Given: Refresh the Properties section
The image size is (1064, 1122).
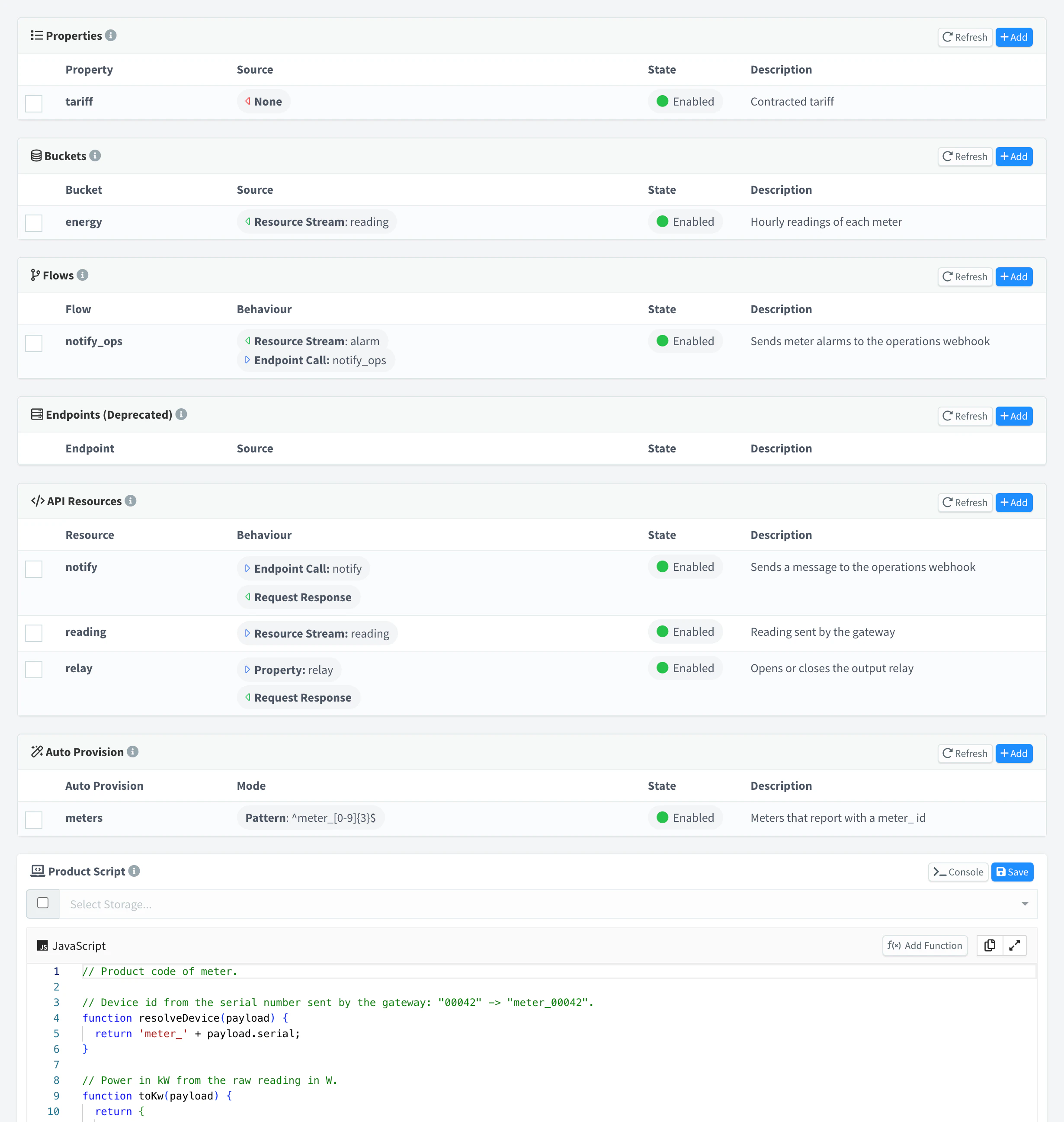Looking at the screenshot, I should [x=965, y=38].
